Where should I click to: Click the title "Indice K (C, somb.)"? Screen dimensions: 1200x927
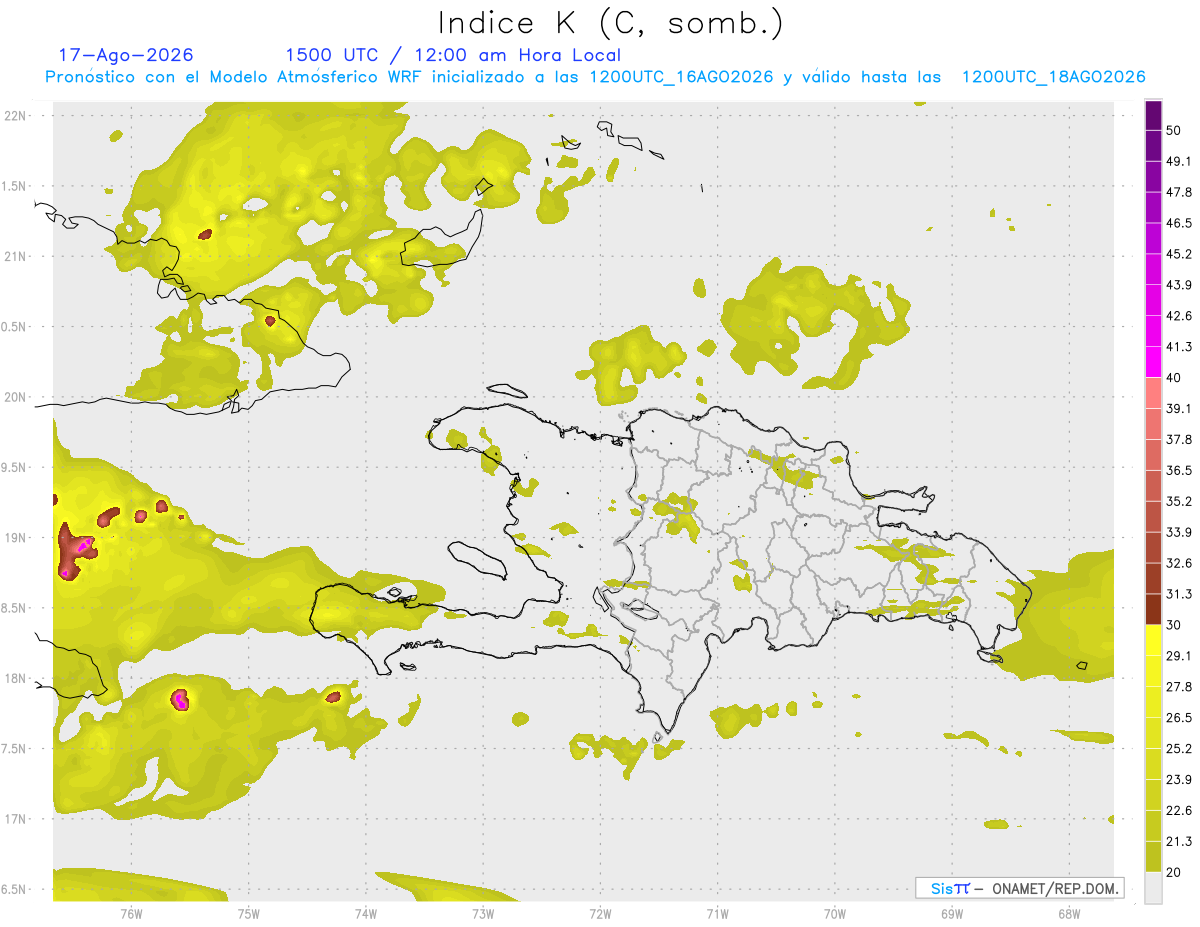611,23
